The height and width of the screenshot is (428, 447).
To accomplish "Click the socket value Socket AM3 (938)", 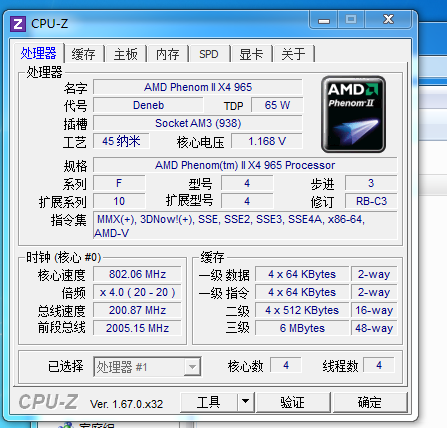I will 198,123.
